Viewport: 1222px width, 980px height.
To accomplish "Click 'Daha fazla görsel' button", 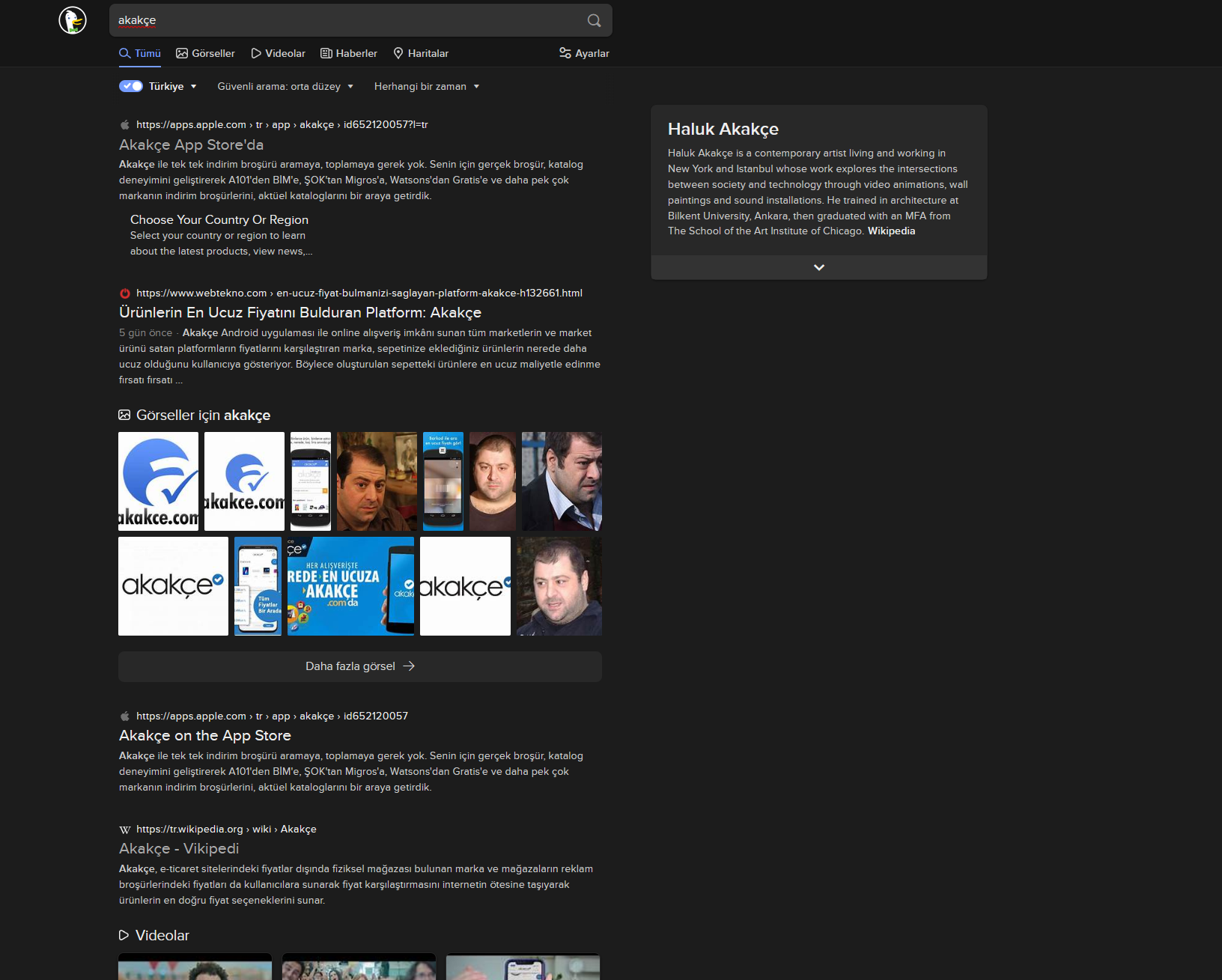I will [360, 666].
